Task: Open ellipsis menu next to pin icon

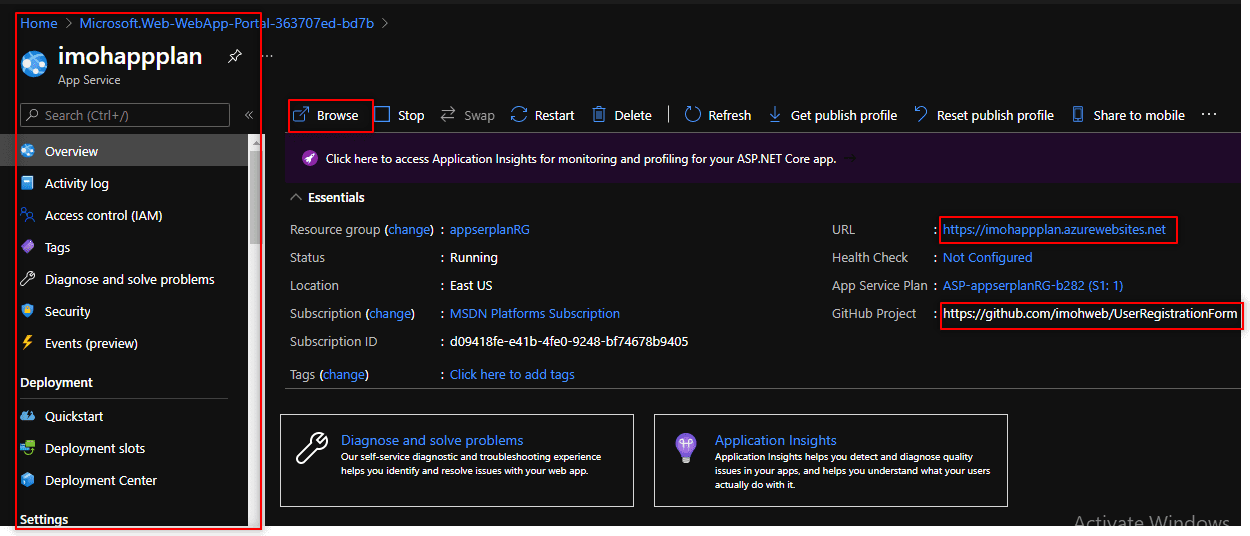Action: (x=266, y=56)
